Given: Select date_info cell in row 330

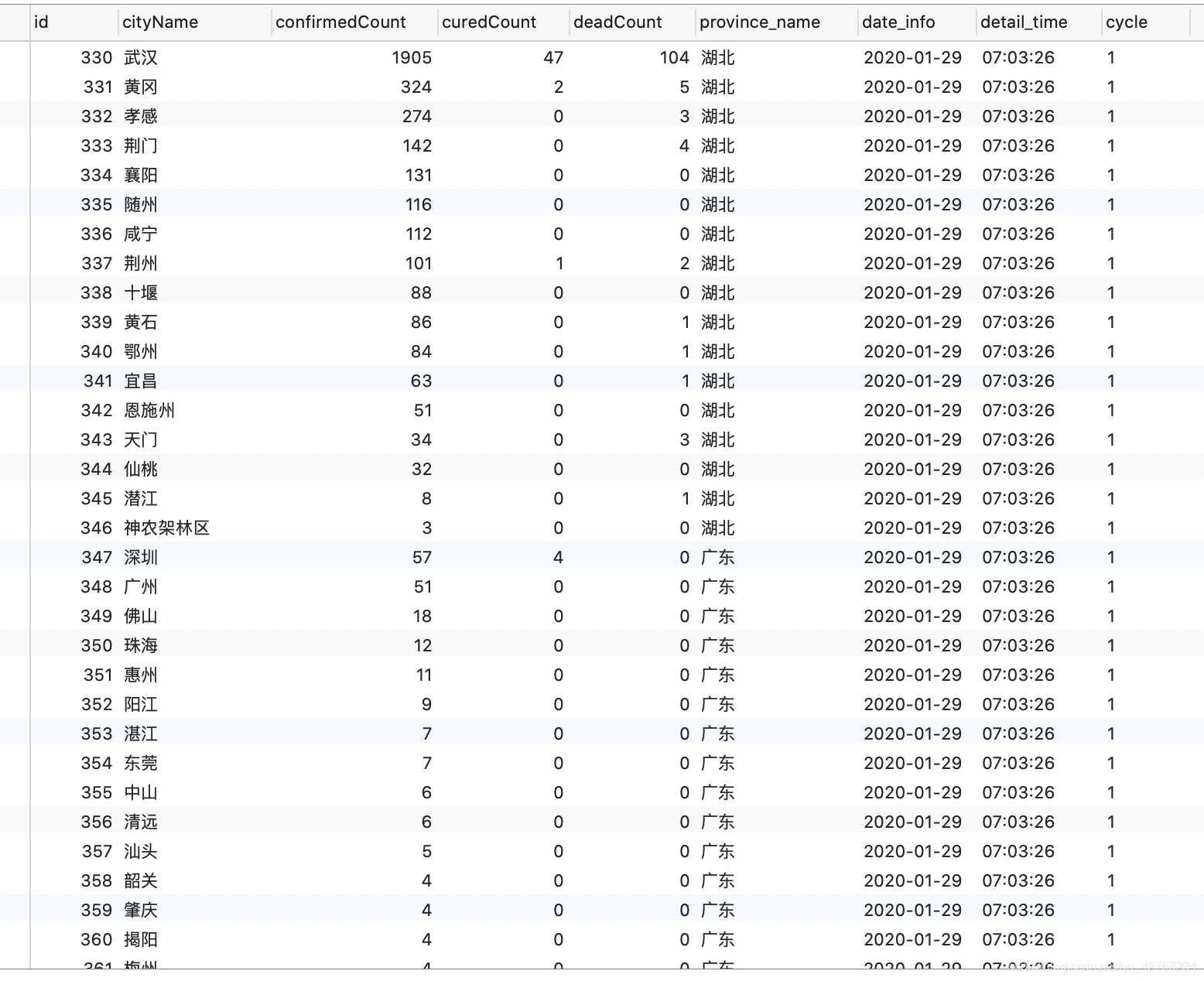Looking at the screenshot, I should [912, 57].
